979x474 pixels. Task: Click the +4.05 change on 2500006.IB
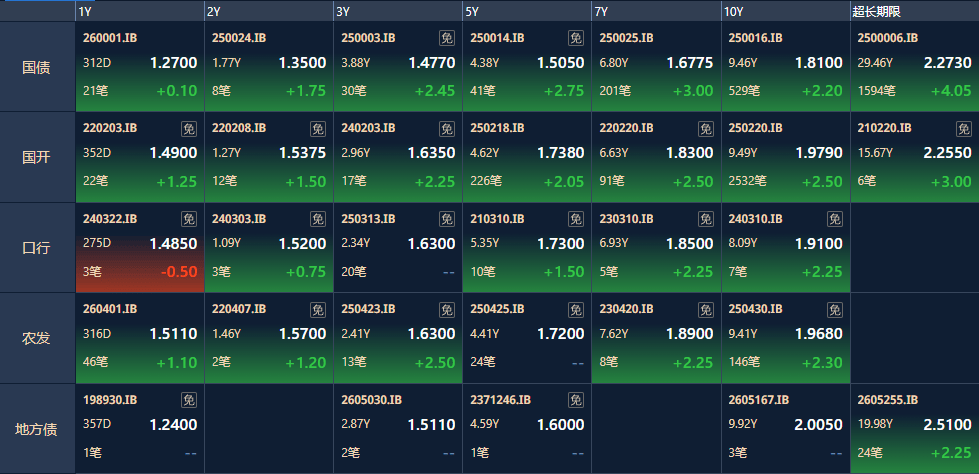pyautogui.click(x=948, y=91)
